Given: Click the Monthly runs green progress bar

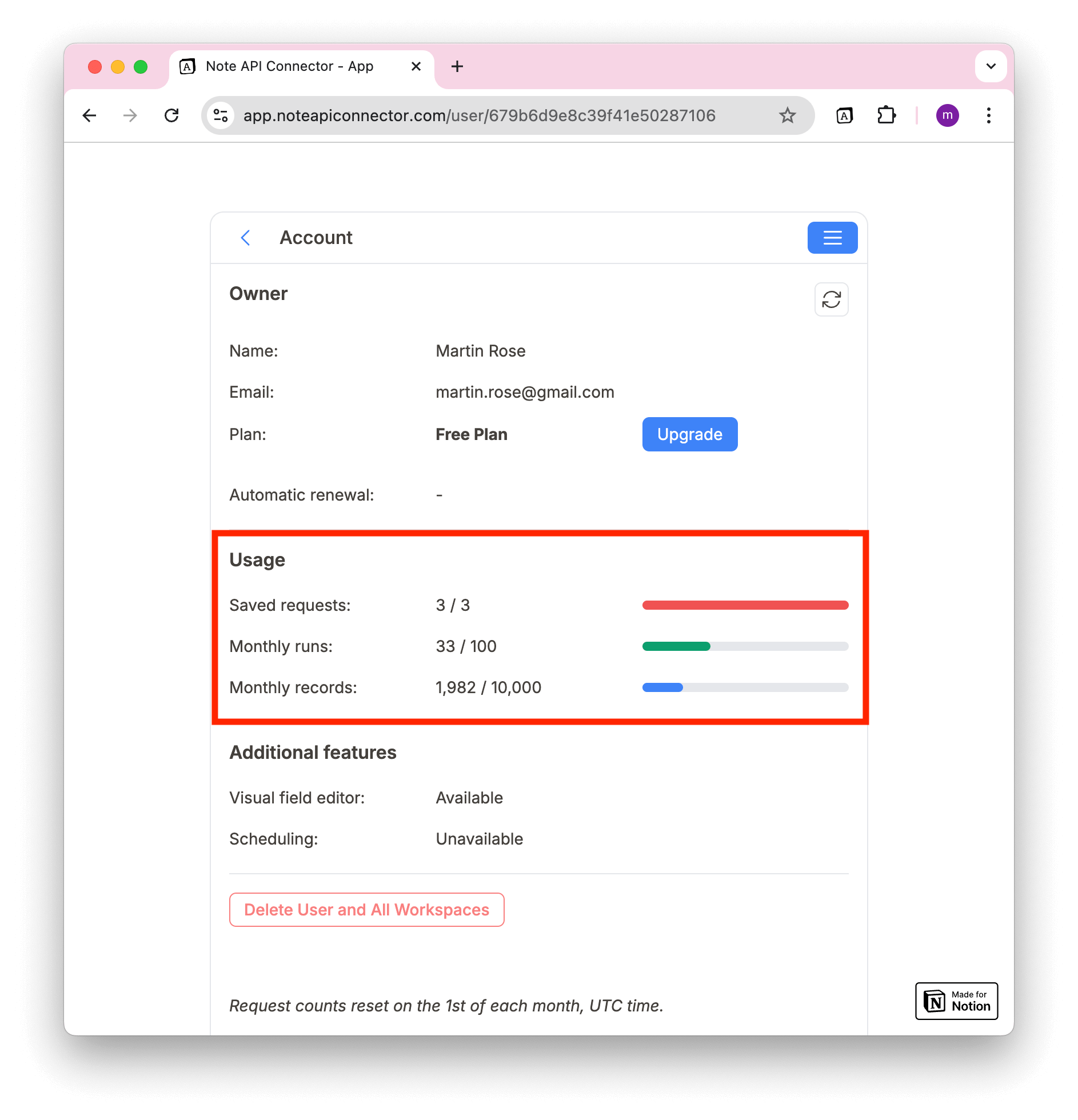Looking at the screenshot, I should (676, 646).
